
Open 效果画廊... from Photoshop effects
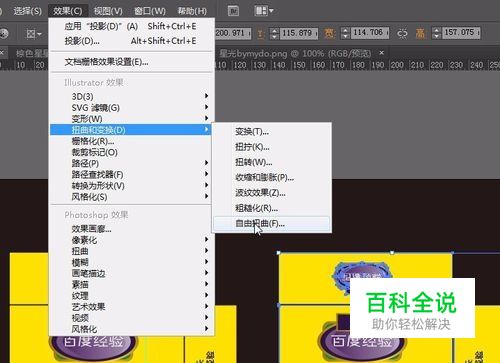click(131, 229)
